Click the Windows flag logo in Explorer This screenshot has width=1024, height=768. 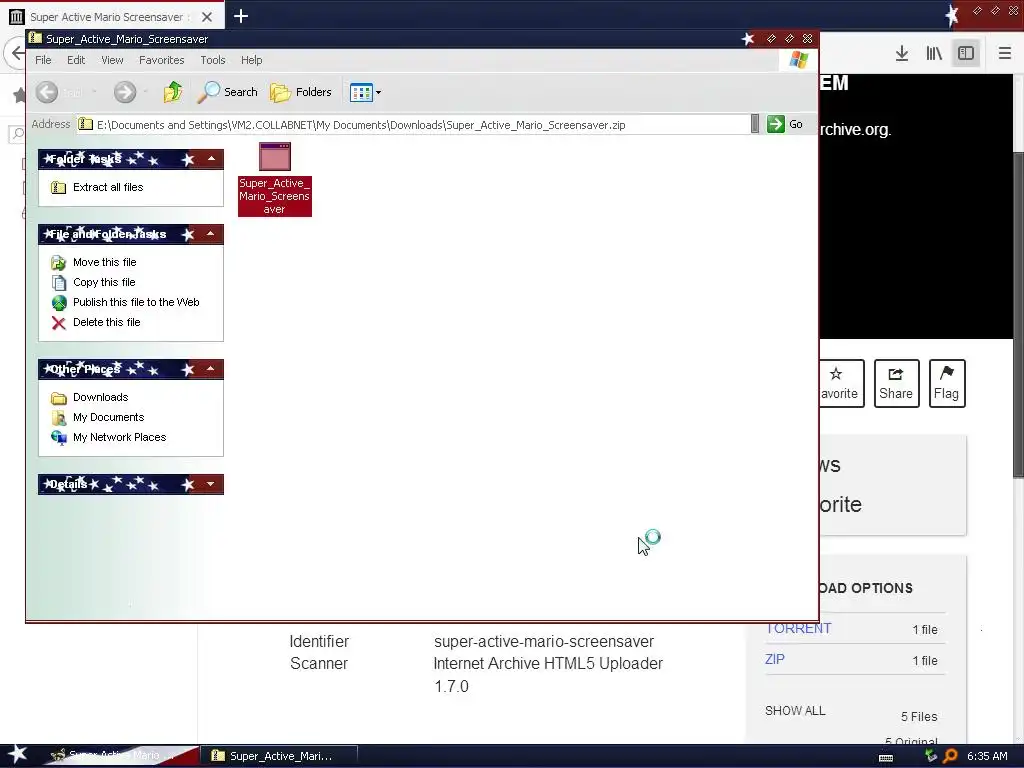tap(798, 60)
